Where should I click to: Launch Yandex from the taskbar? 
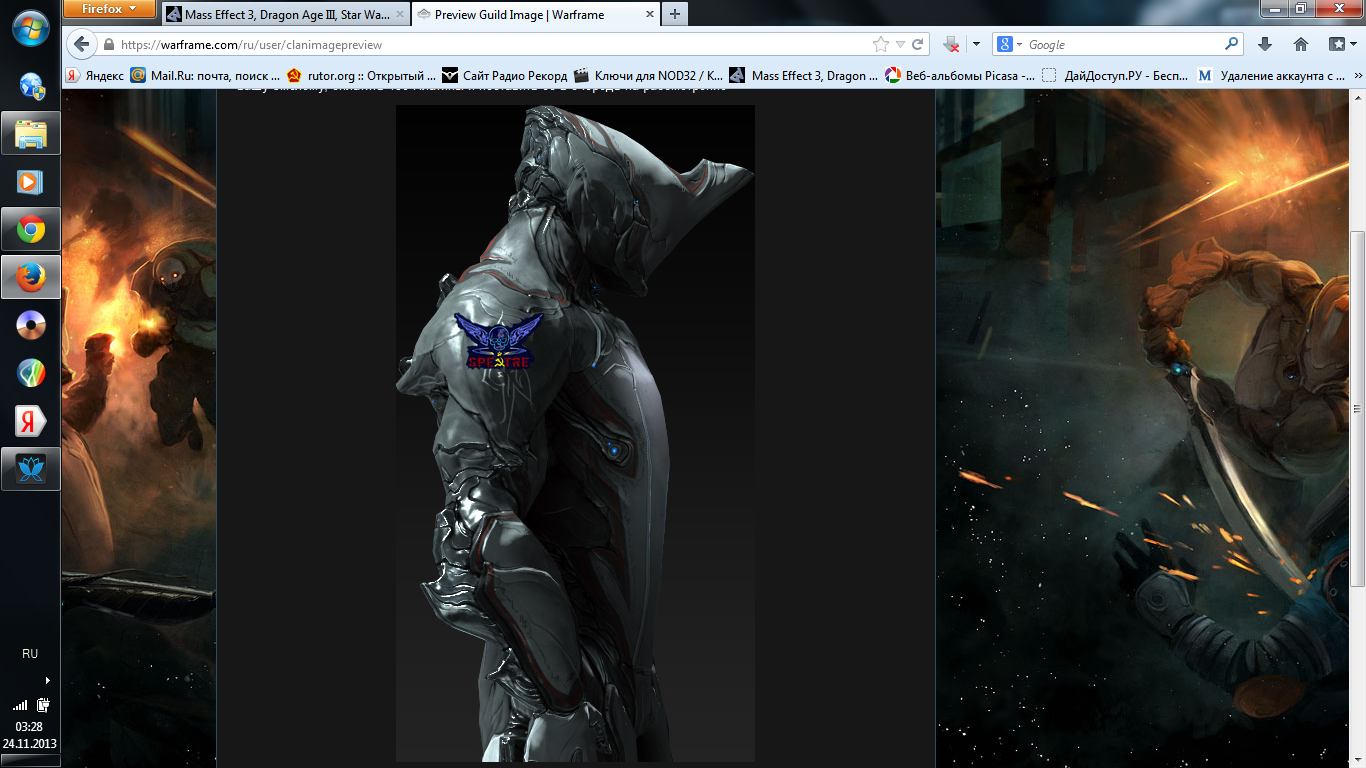(31, 421)
